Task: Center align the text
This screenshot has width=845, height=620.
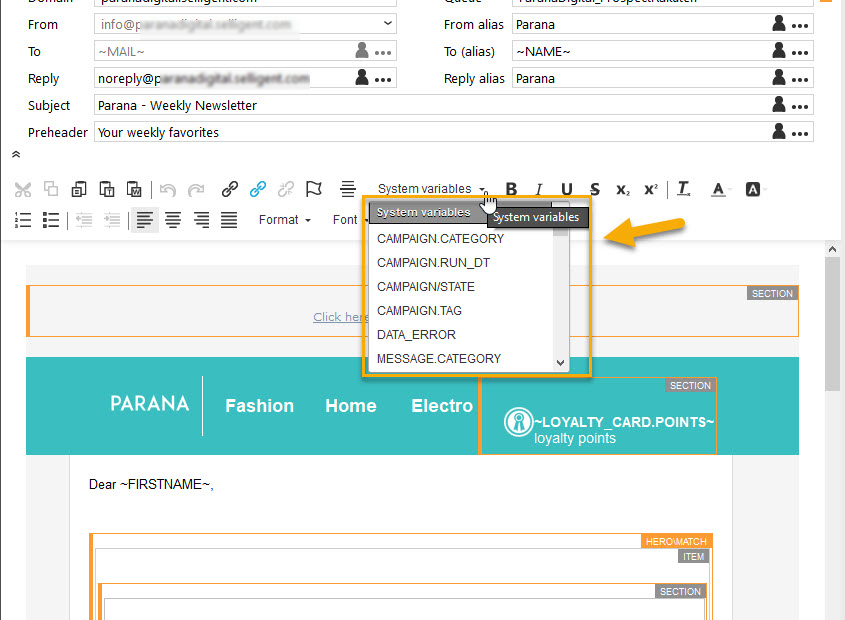Action: (x=173, y=220)
